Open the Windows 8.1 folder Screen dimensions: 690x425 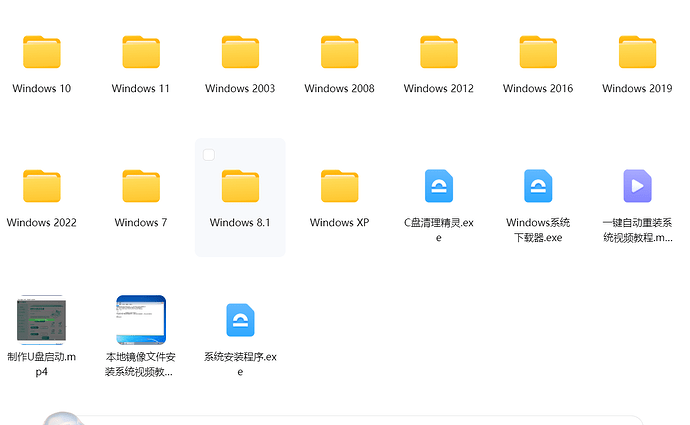click(240, 187)
